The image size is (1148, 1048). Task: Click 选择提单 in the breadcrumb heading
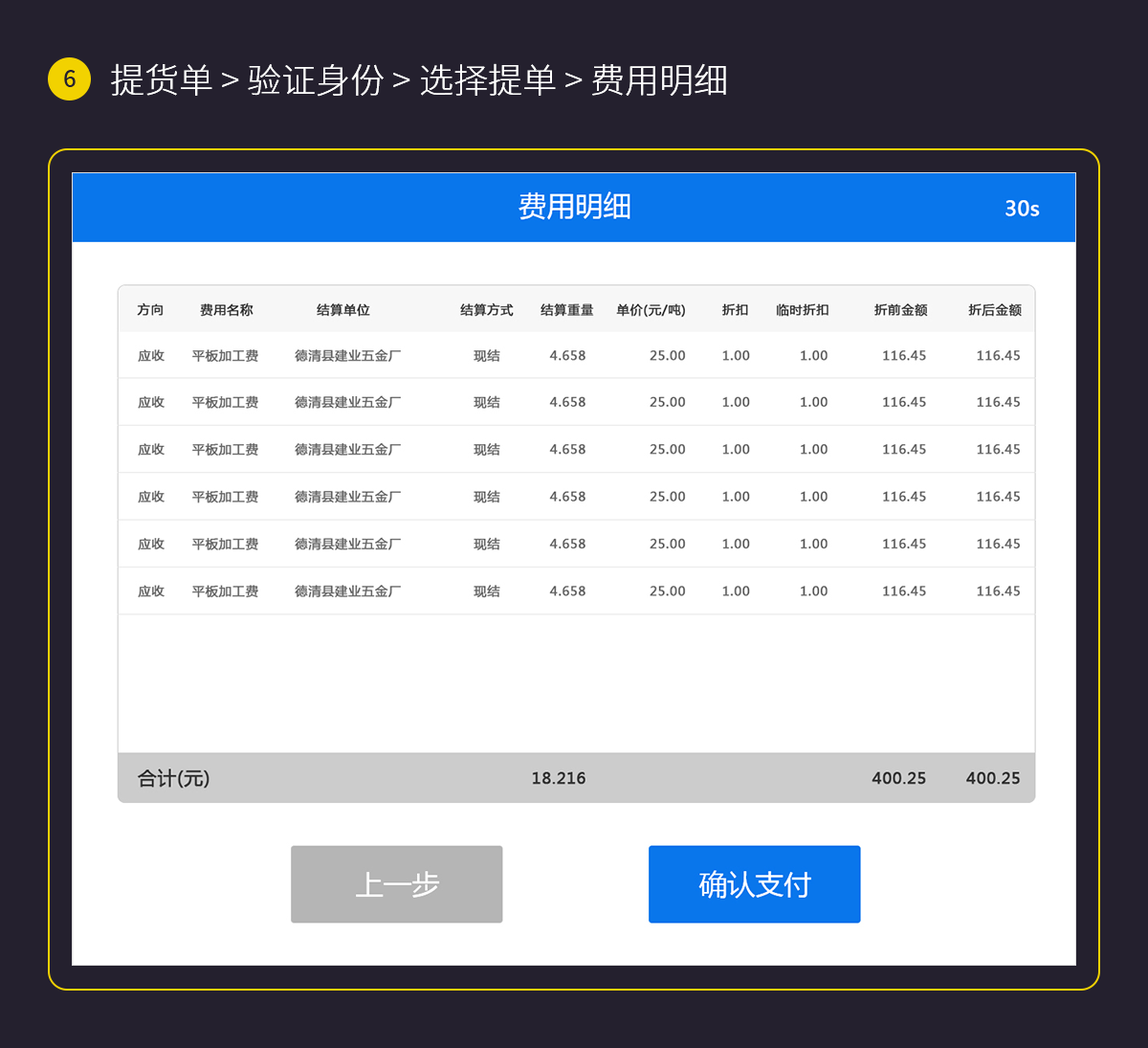click(x=487, y=80)
